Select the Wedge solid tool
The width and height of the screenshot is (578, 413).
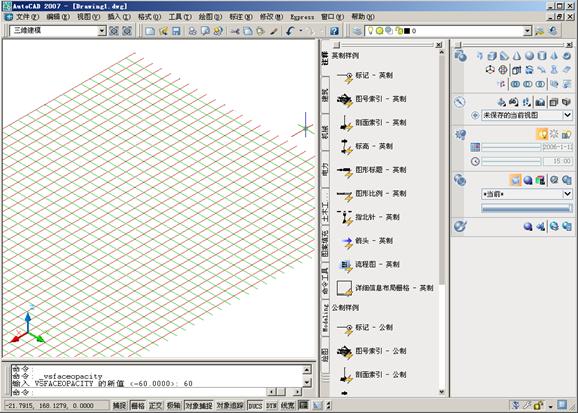504,56
